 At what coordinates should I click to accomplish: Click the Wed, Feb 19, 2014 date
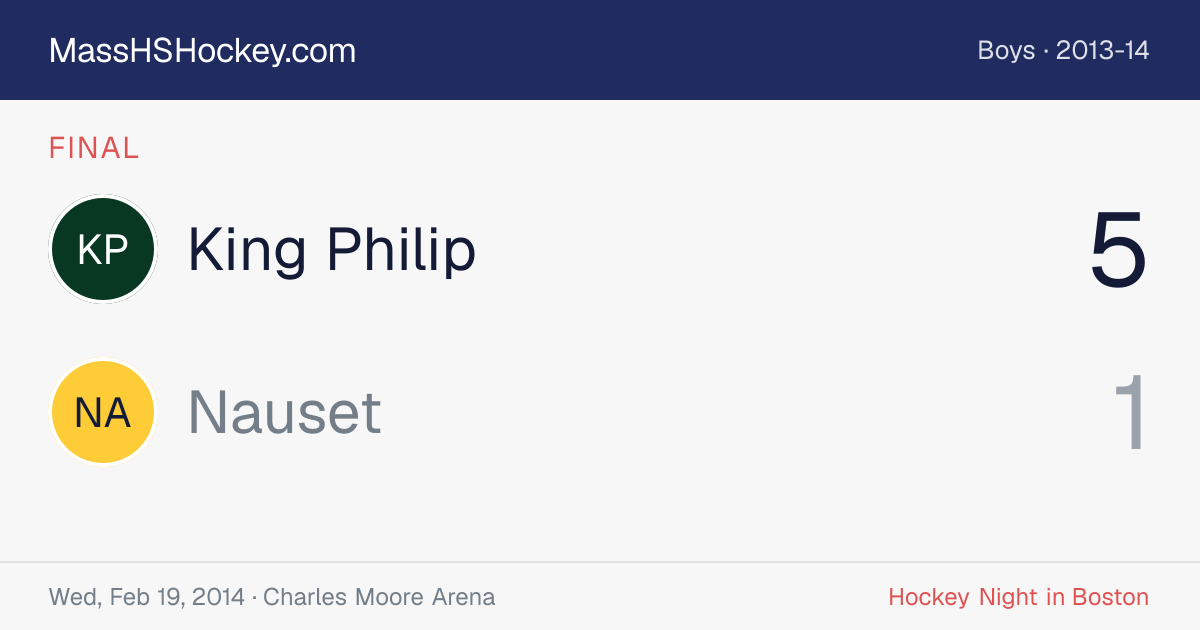147,597
